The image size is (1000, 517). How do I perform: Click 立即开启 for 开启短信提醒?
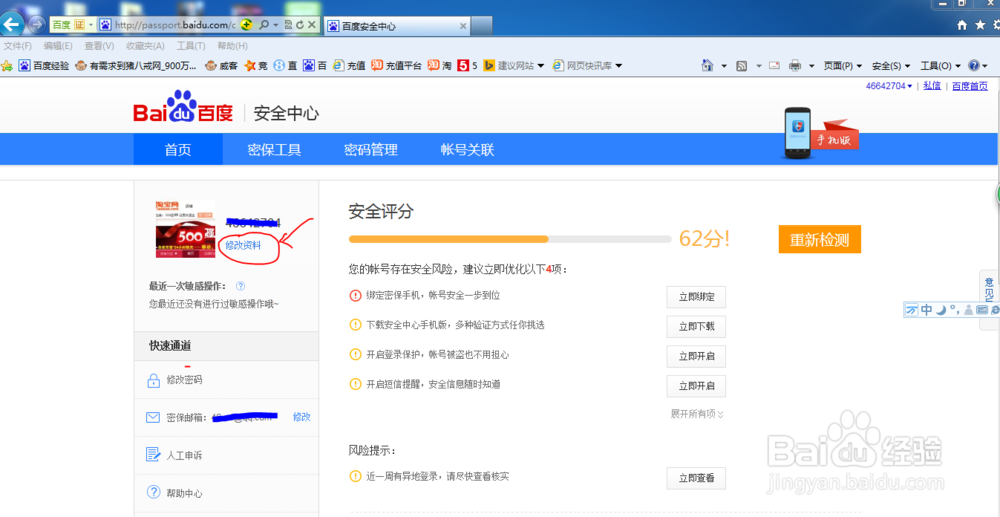pyautogui.click(x=696, y=386)
